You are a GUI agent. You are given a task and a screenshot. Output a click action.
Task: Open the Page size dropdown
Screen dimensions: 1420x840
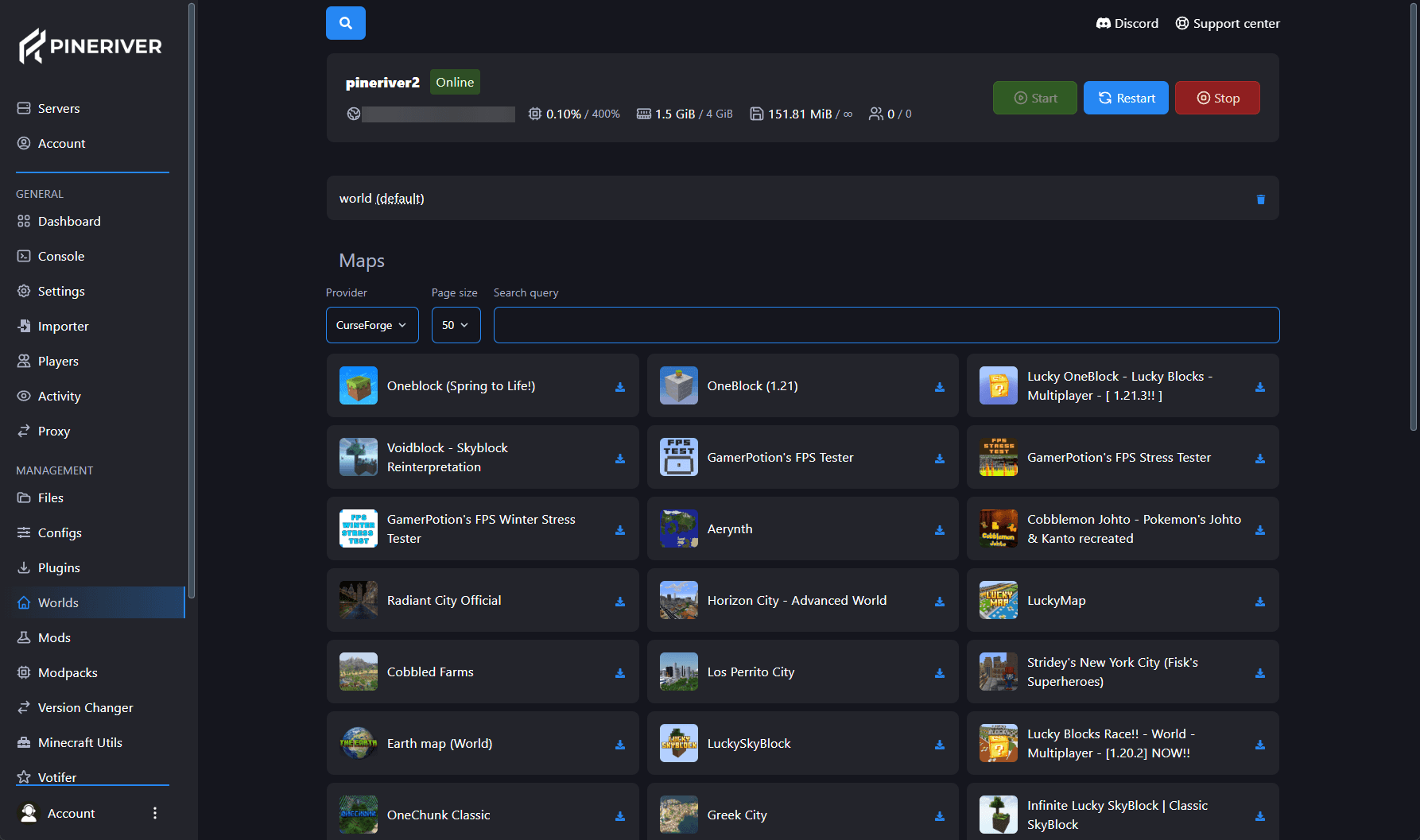pos(456,325)
